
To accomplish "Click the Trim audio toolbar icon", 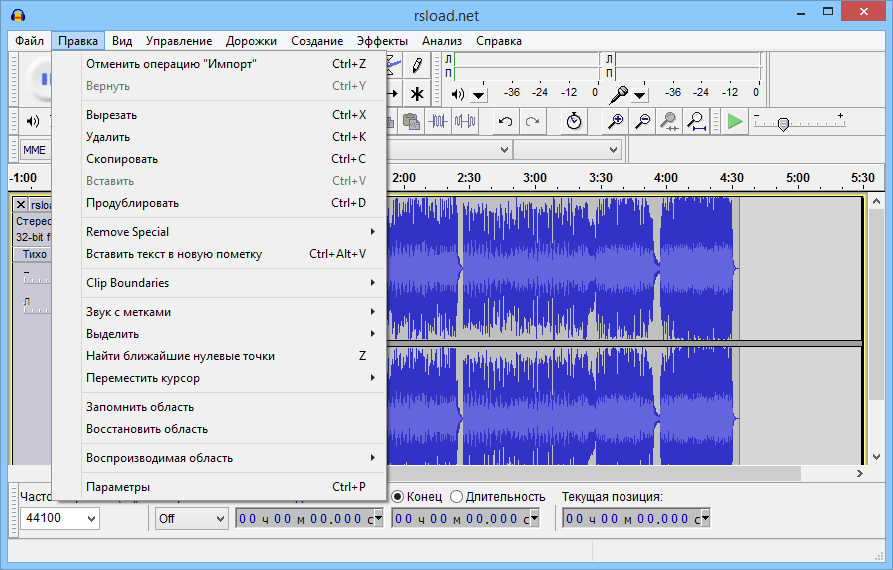I will (x=438, y=121).
